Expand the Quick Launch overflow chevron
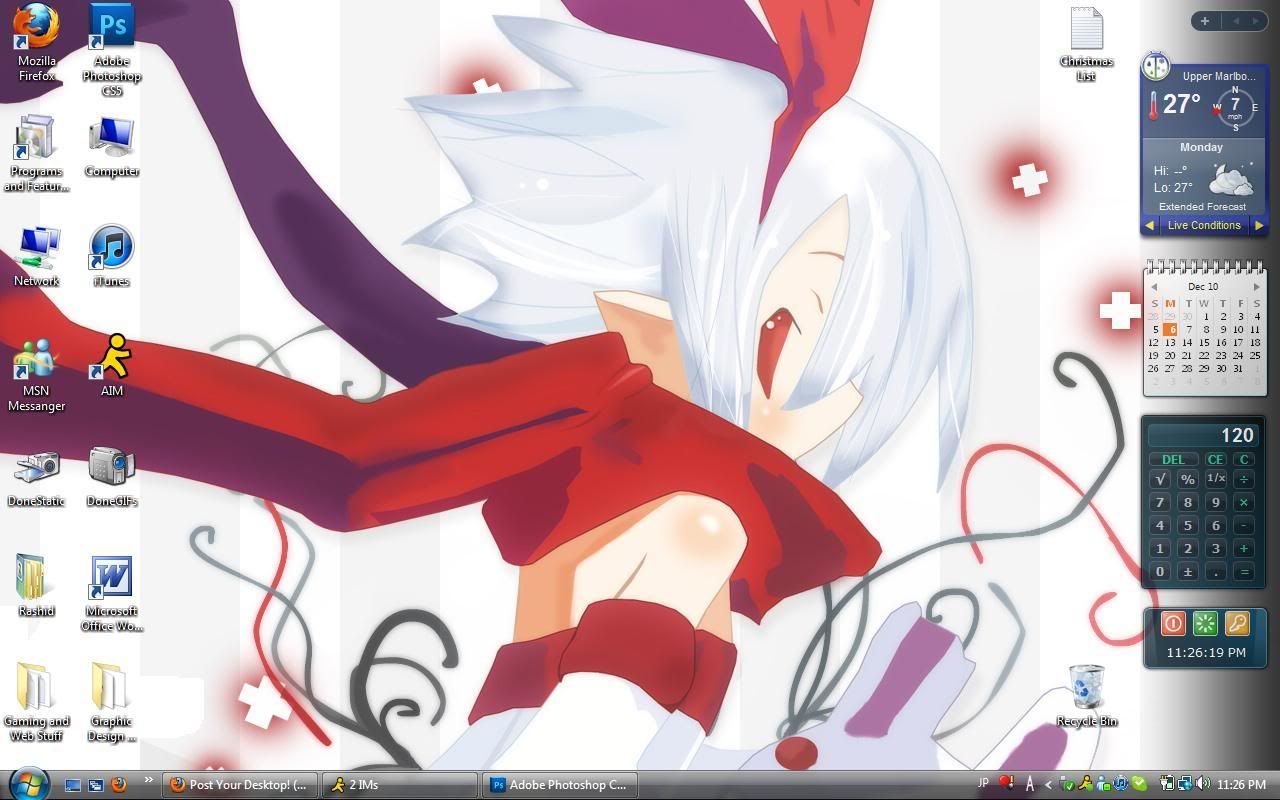This screenshot has width=1280, height=800. point(149,780)
